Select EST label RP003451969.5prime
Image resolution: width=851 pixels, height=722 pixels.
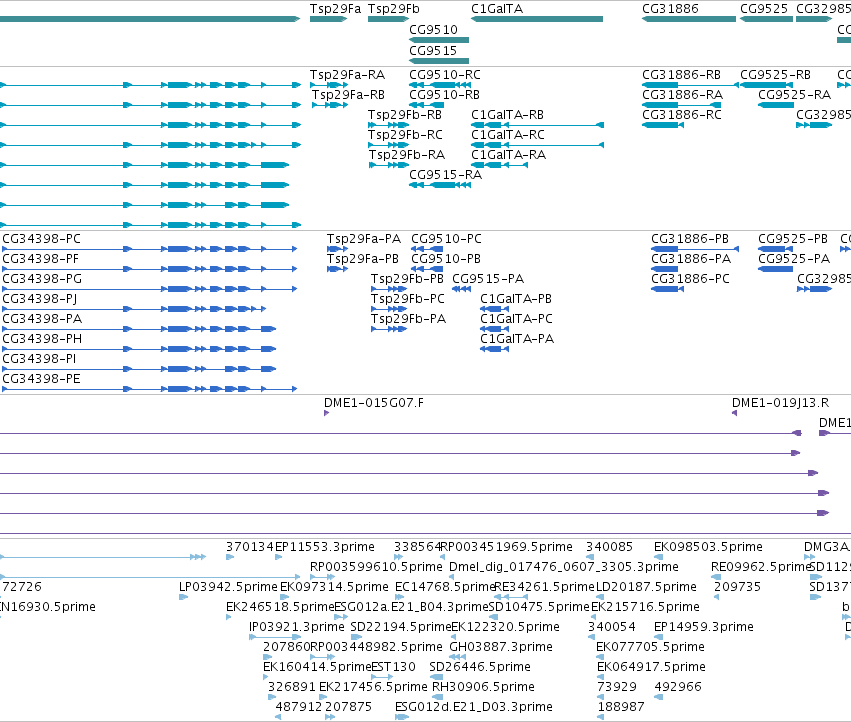tap(506, 547)
